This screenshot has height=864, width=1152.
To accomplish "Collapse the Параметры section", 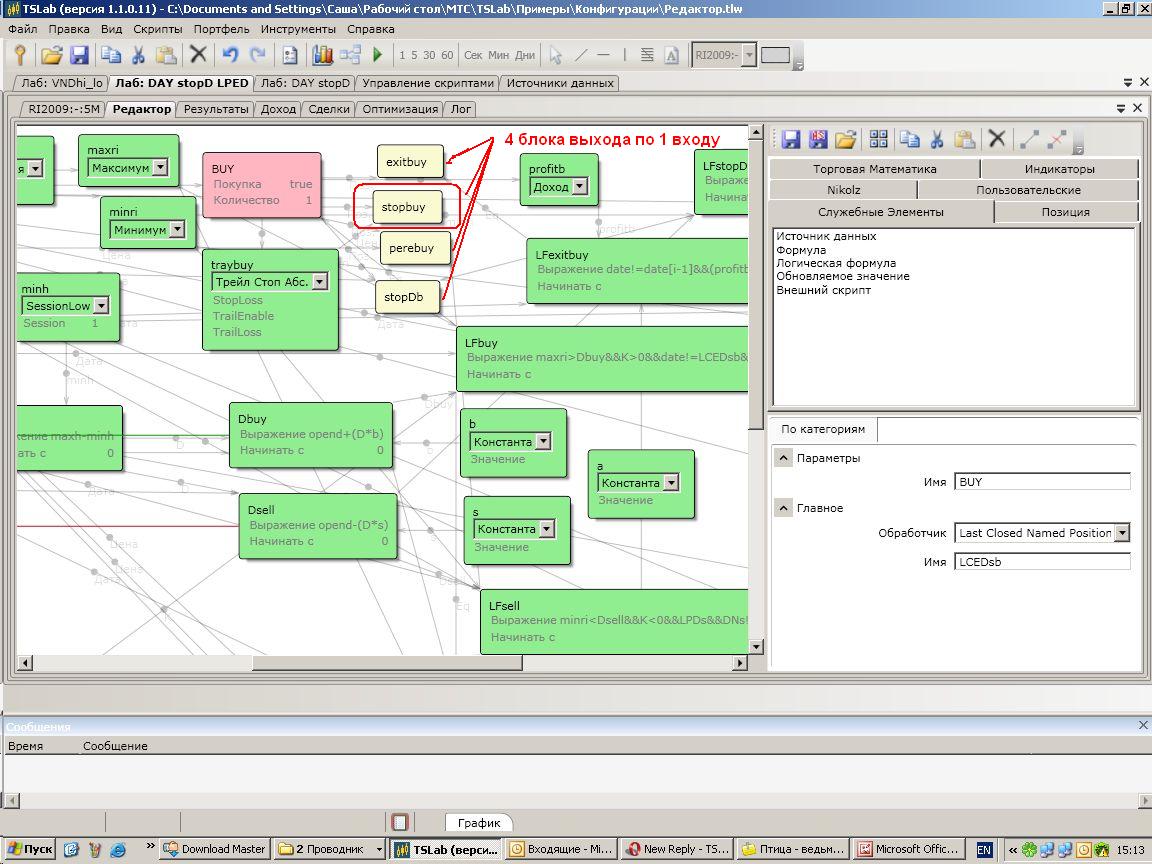I will click(784, 458).
